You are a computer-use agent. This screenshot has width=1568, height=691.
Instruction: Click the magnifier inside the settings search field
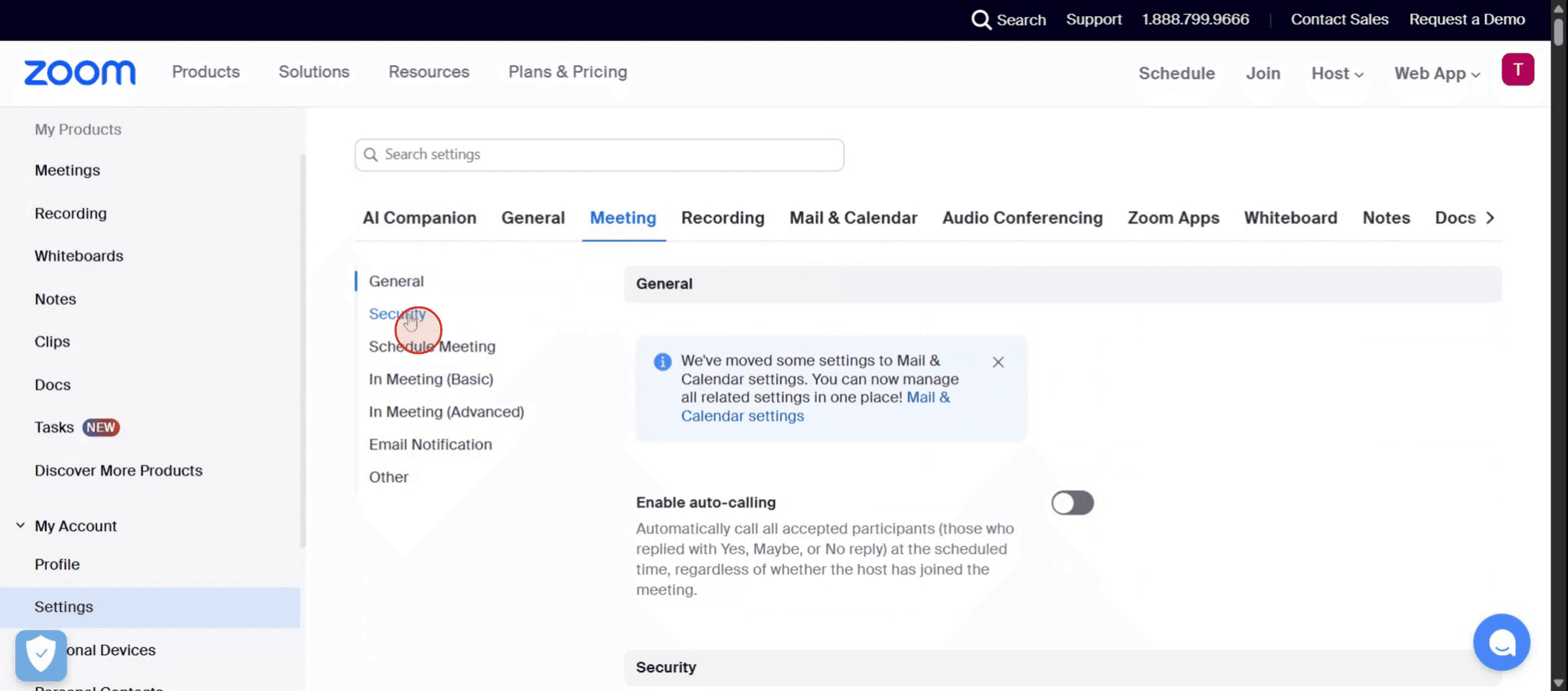click(372, 155)
